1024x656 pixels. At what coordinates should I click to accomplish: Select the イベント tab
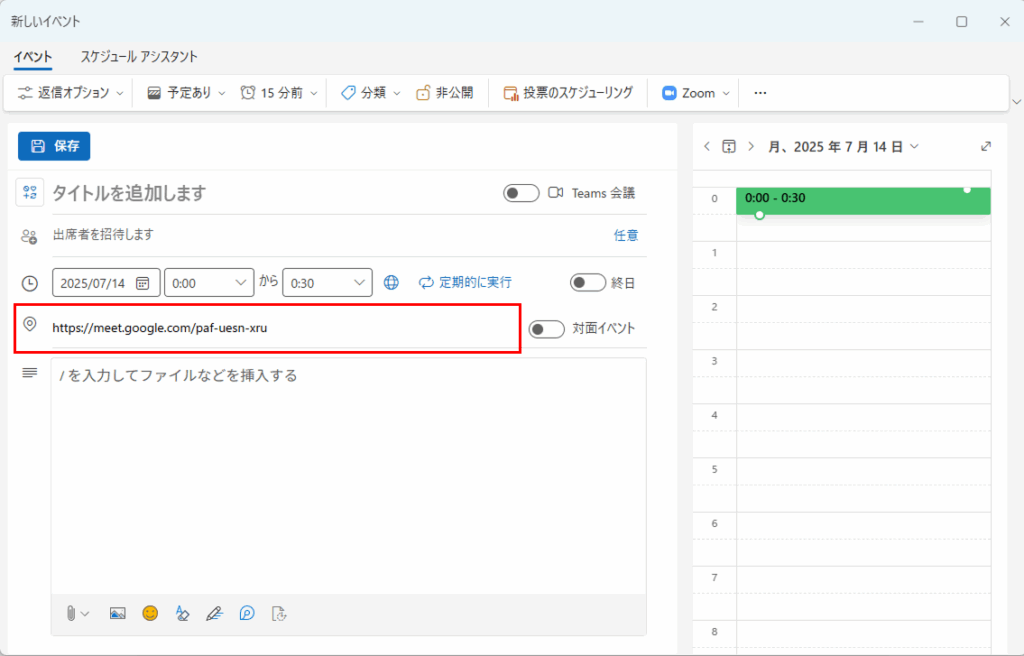[x=33, y=57]
